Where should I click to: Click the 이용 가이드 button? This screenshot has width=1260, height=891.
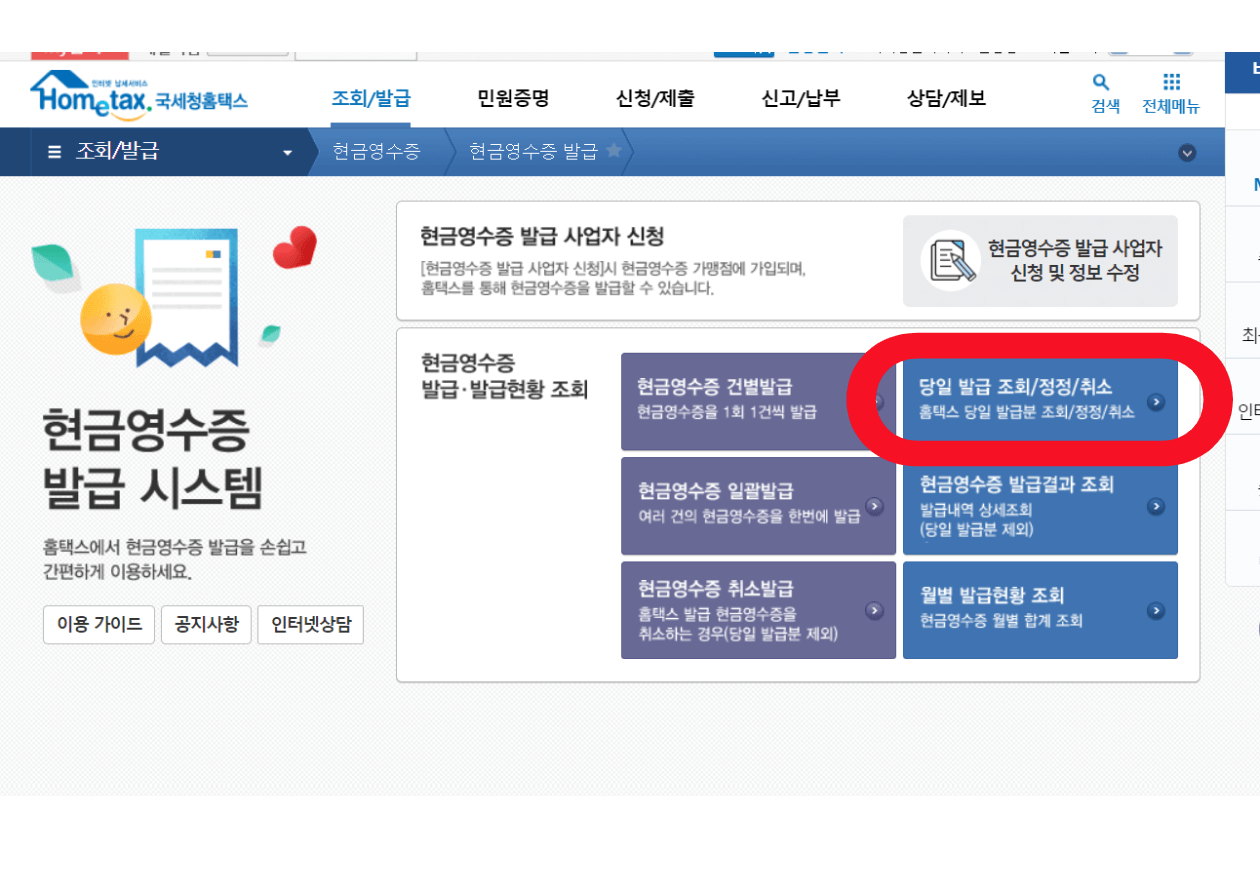(98, 625)
